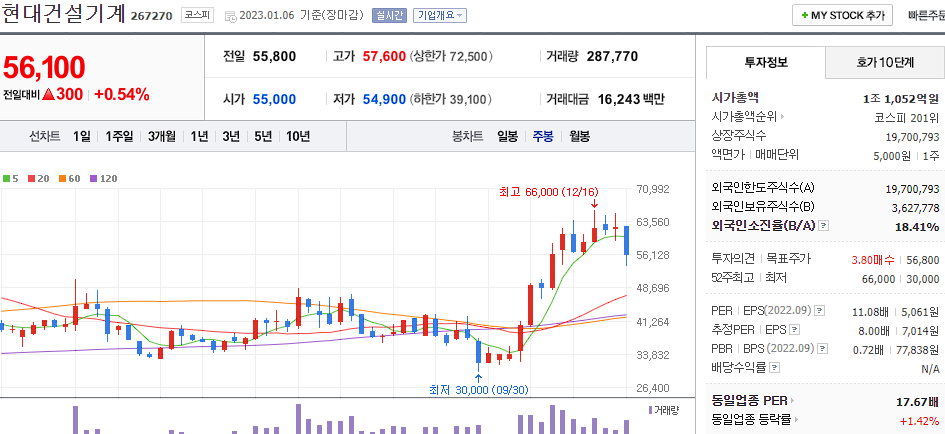
Task: Switch to the 주봉 candlestick chart
Action: tap(542, 136)
